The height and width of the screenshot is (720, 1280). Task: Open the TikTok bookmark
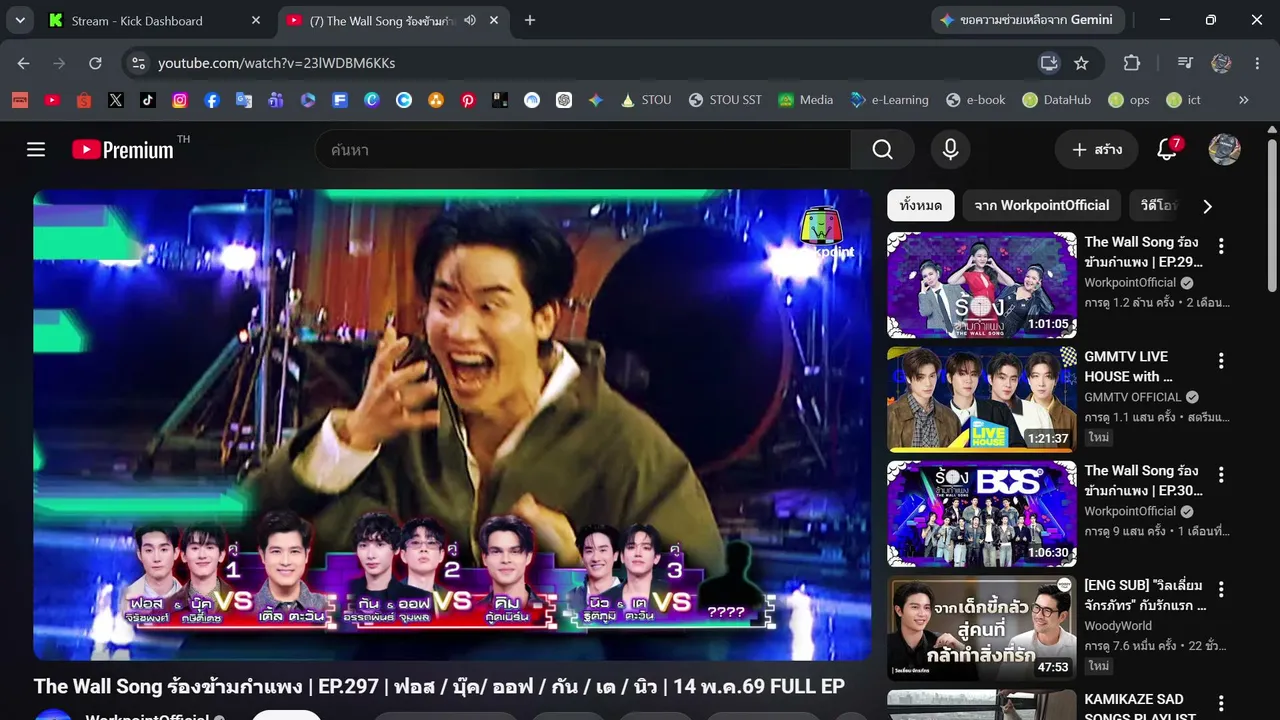(148, 100)
